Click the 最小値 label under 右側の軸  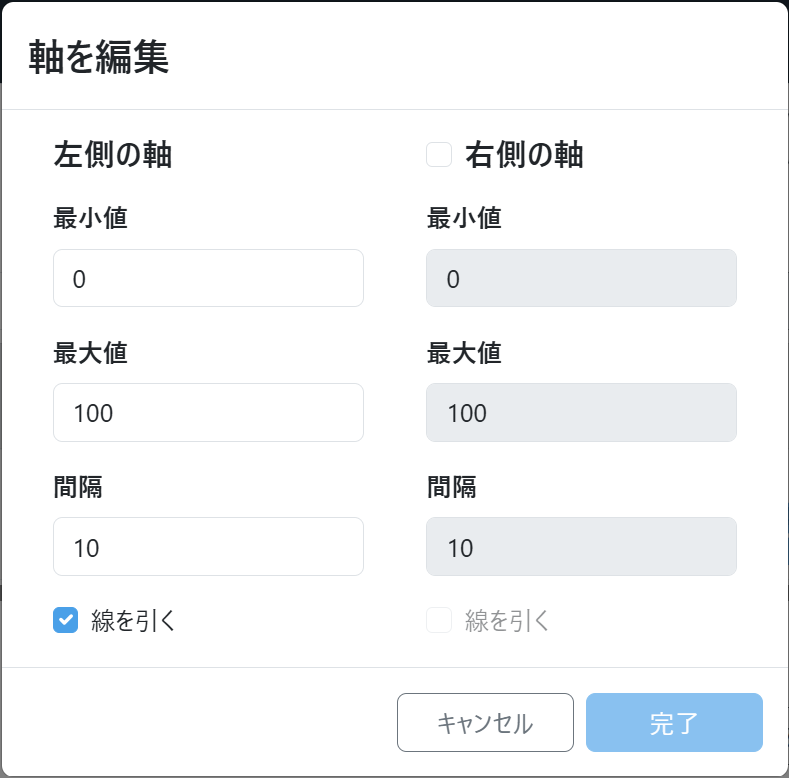464,218
